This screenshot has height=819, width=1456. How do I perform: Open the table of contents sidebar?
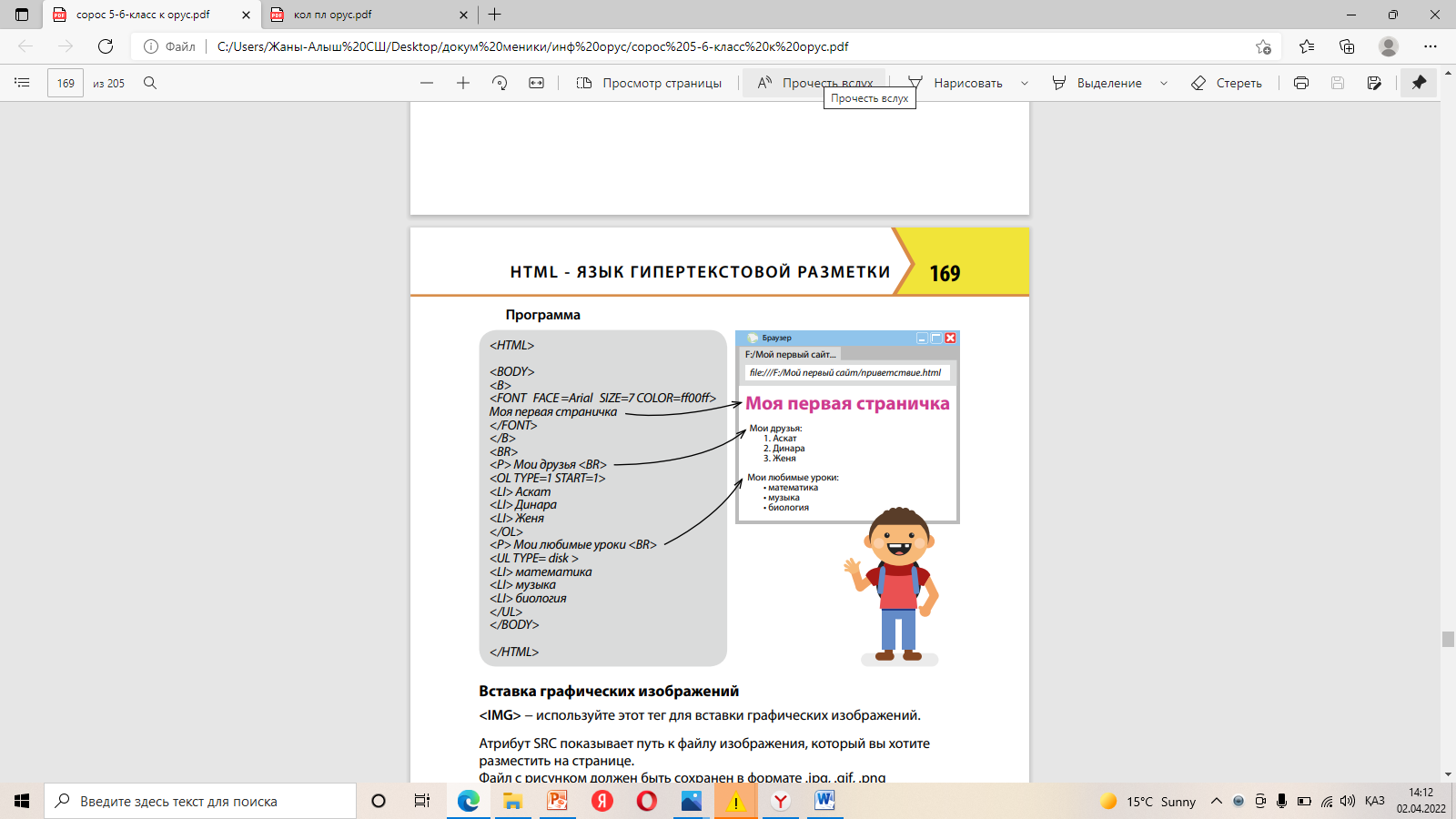[x=22, y=83]
